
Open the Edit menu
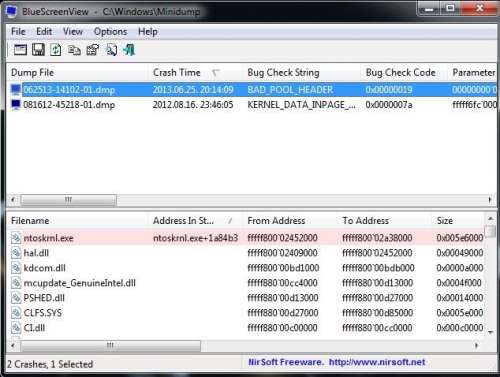pyautogui.click(x=44, y=32)
